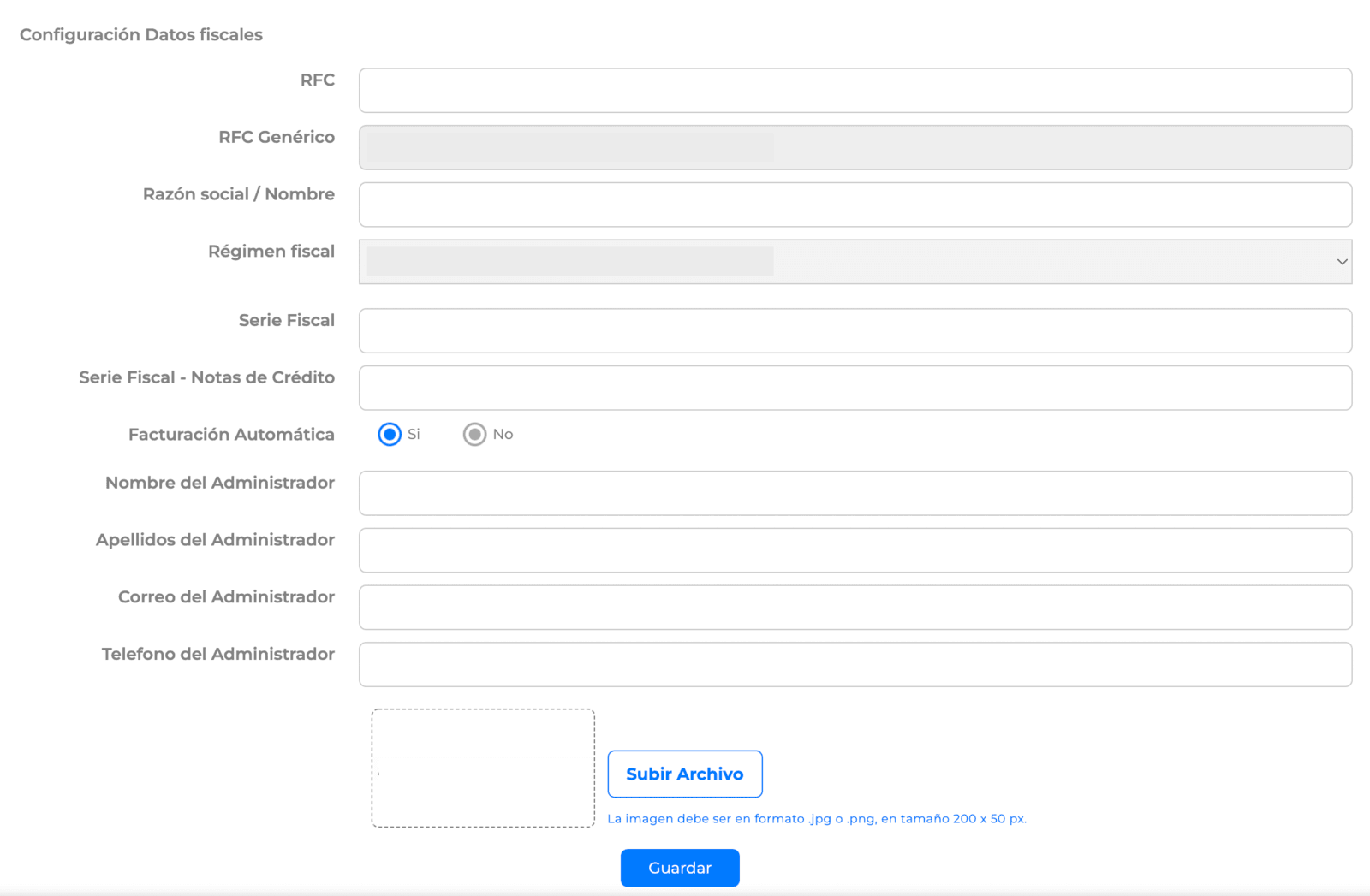The image size is (1370, 896).
Task: Focus the Razón social / Nombre field
Action: [855, 205]
